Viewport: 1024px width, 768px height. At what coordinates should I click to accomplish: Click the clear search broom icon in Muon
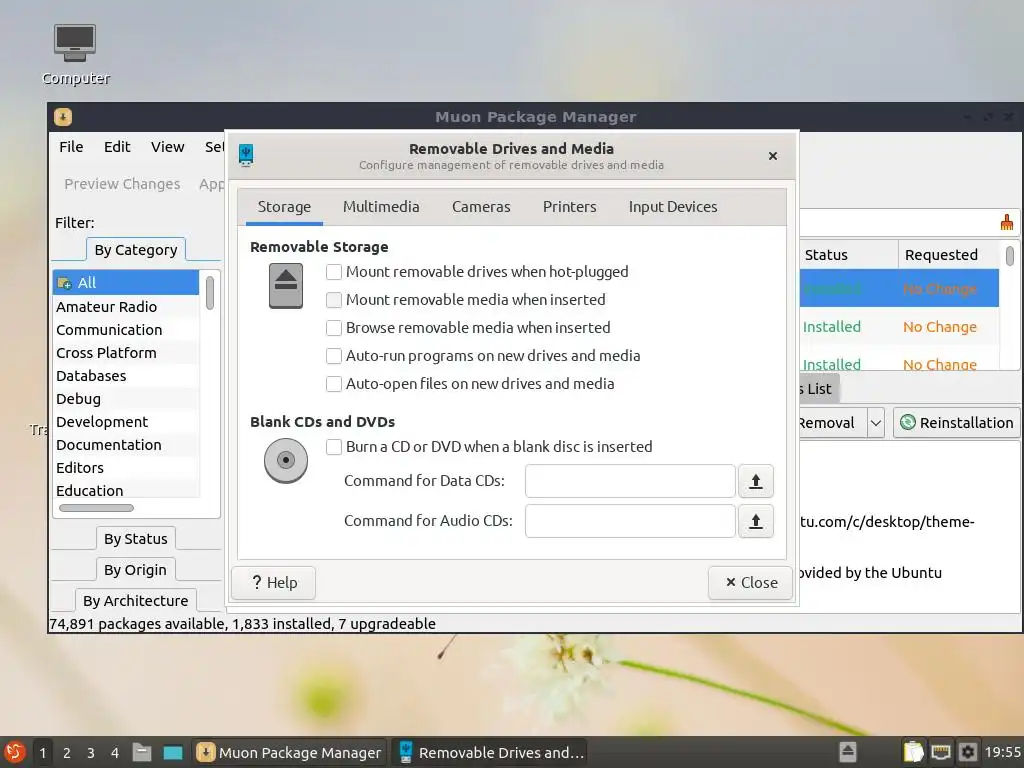pos(1006,223)
